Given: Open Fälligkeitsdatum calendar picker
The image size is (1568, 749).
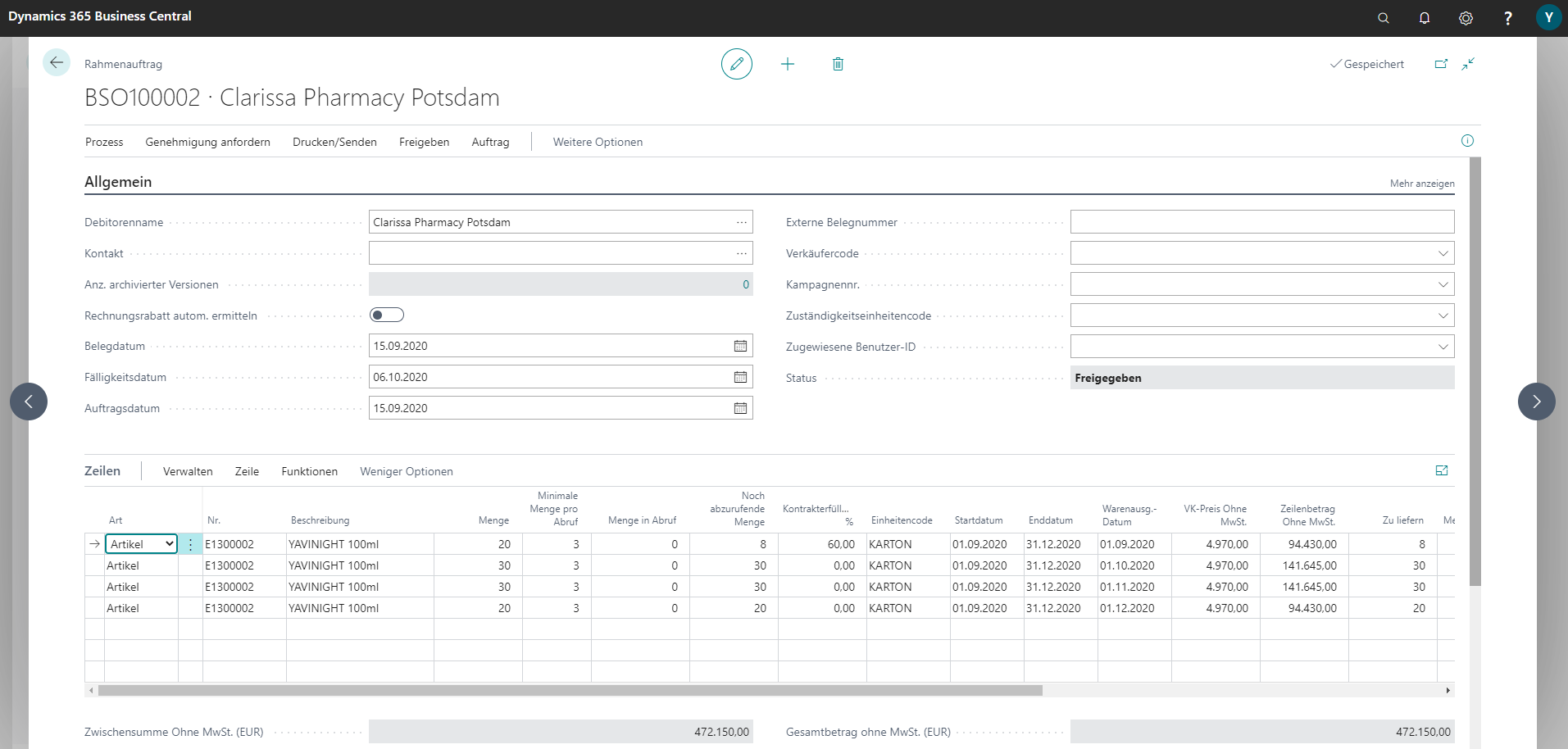Looking at the screenshot, I should click(740, 377).
